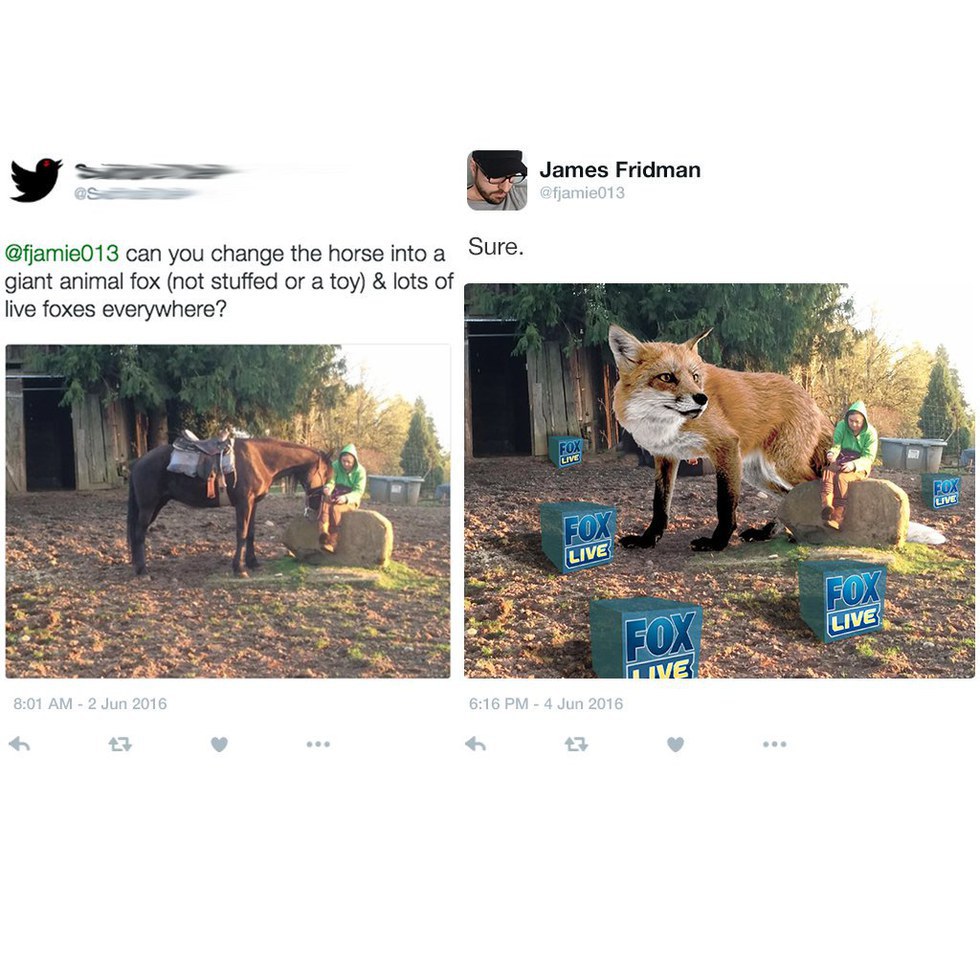Click the tweet text about giant fox
980x980 pixels.
pos(229,281)
